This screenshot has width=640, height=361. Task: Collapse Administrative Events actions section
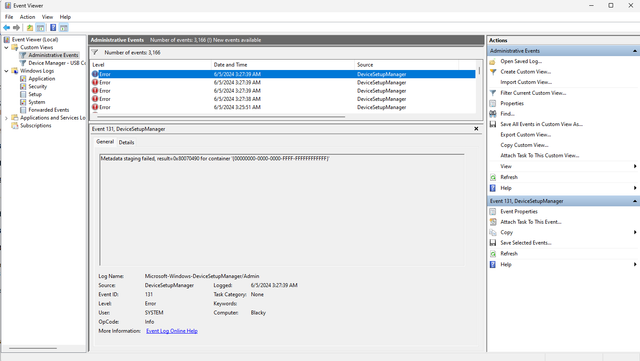[635, 51]
